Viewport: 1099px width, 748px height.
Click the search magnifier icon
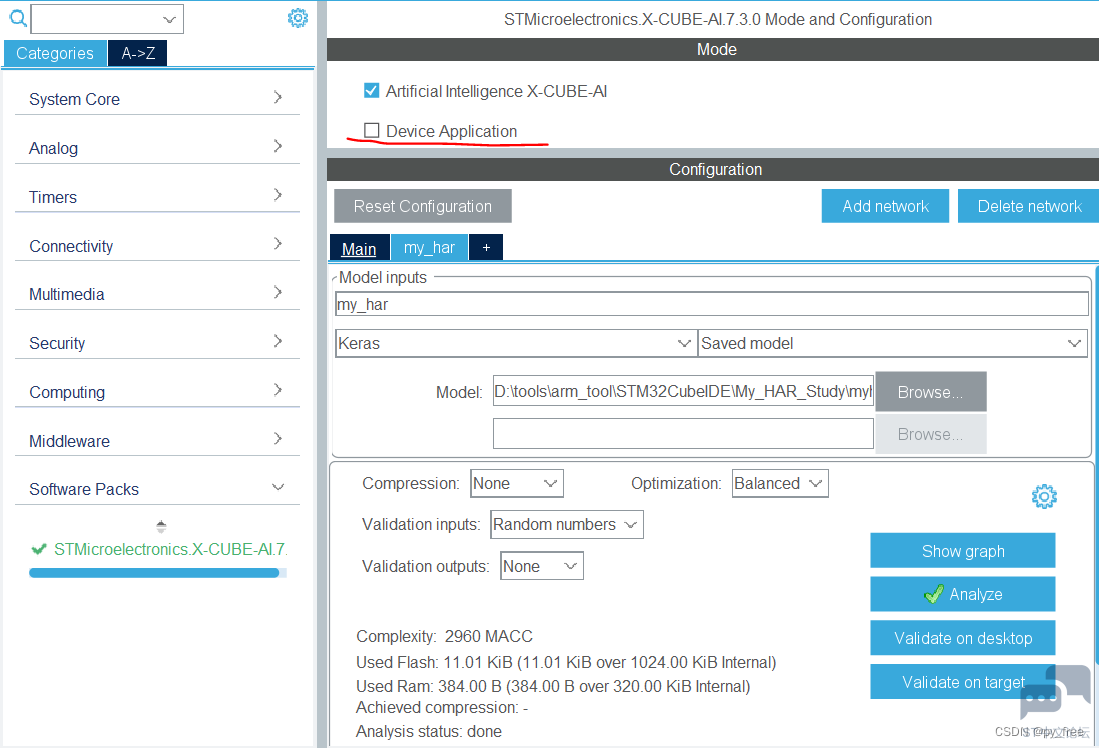click(x=18, y=18)
